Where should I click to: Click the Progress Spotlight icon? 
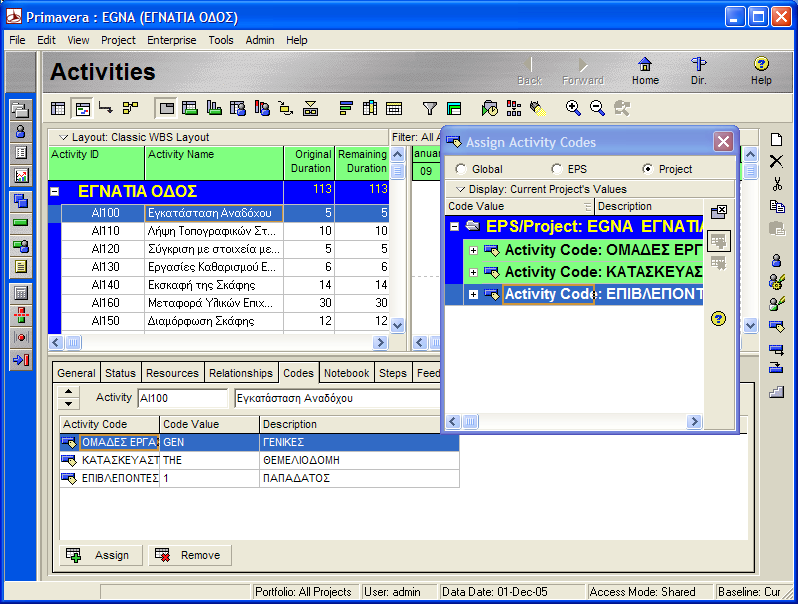(x=538, y=108)
